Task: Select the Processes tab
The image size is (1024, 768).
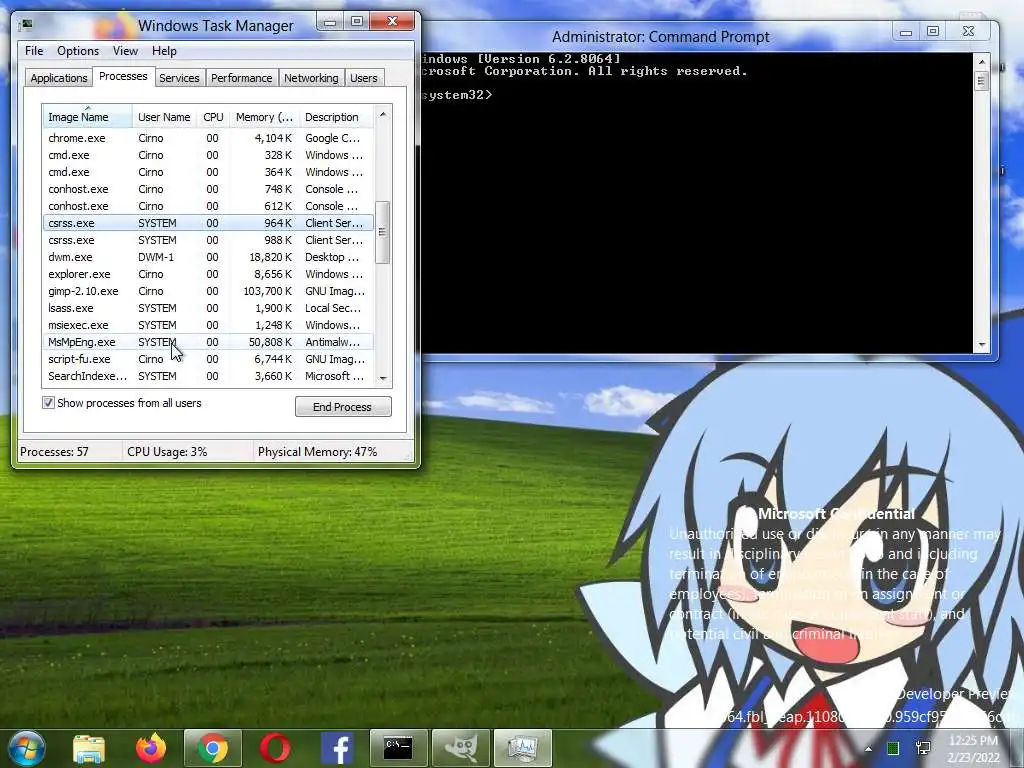Action: click(123, 76)
